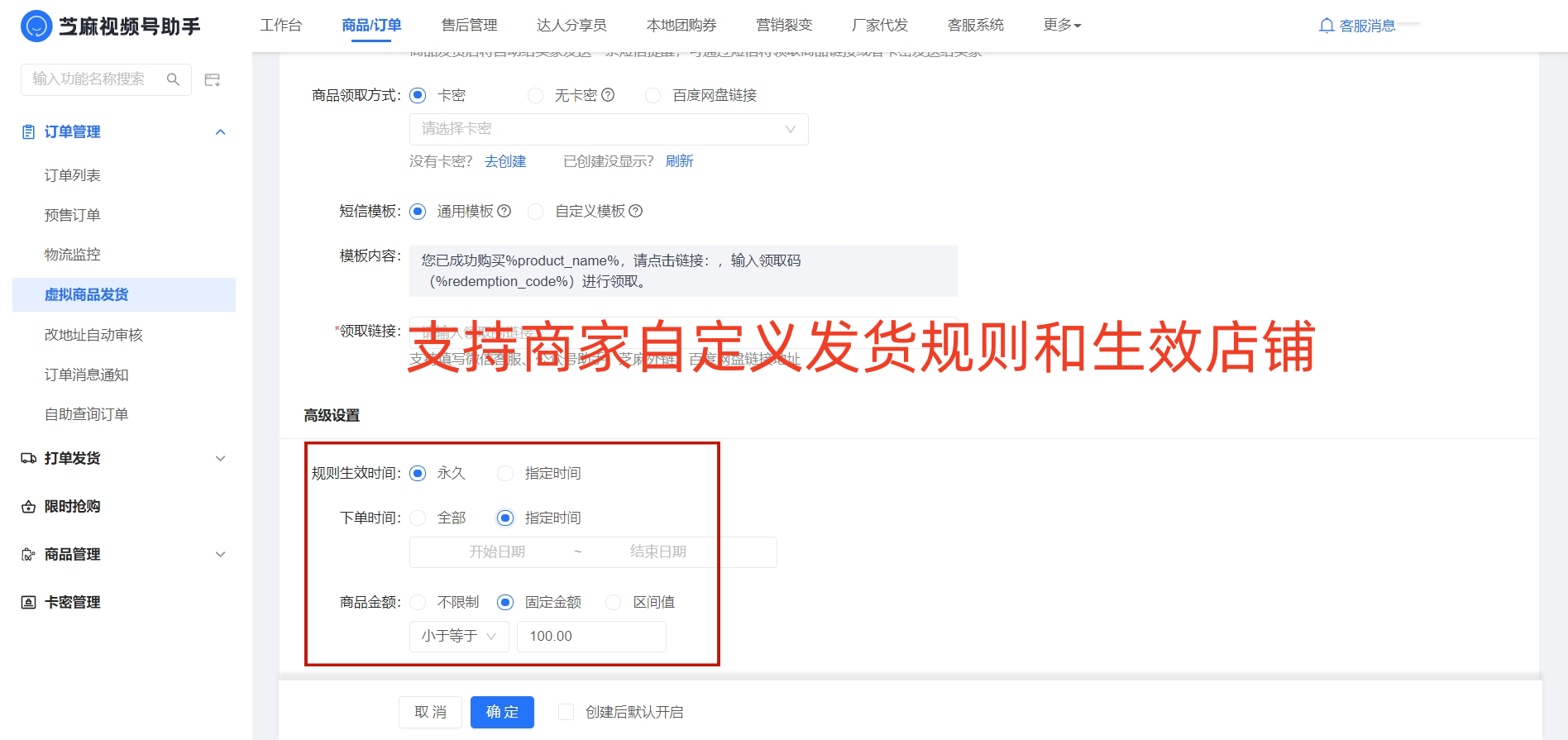Open the 小于等于 comparison dropdown
Viewport: 1568px width, 740px height.
tap(459, 636)
